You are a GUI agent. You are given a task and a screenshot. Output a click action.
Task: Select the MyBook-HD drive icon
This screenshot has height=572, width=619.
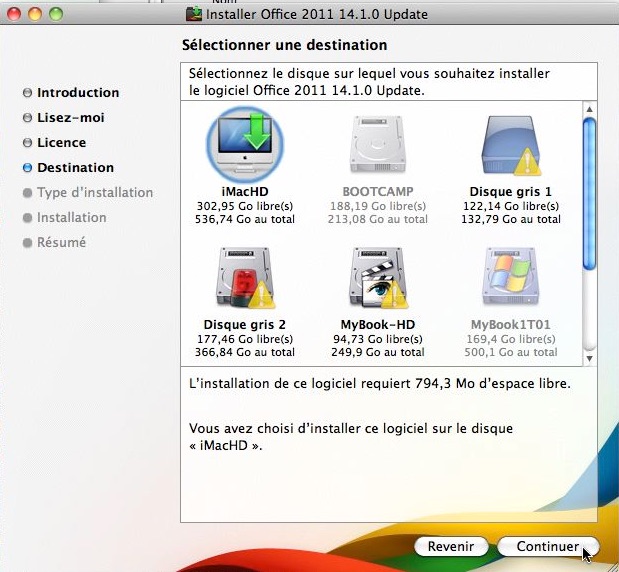coord(378,278)
